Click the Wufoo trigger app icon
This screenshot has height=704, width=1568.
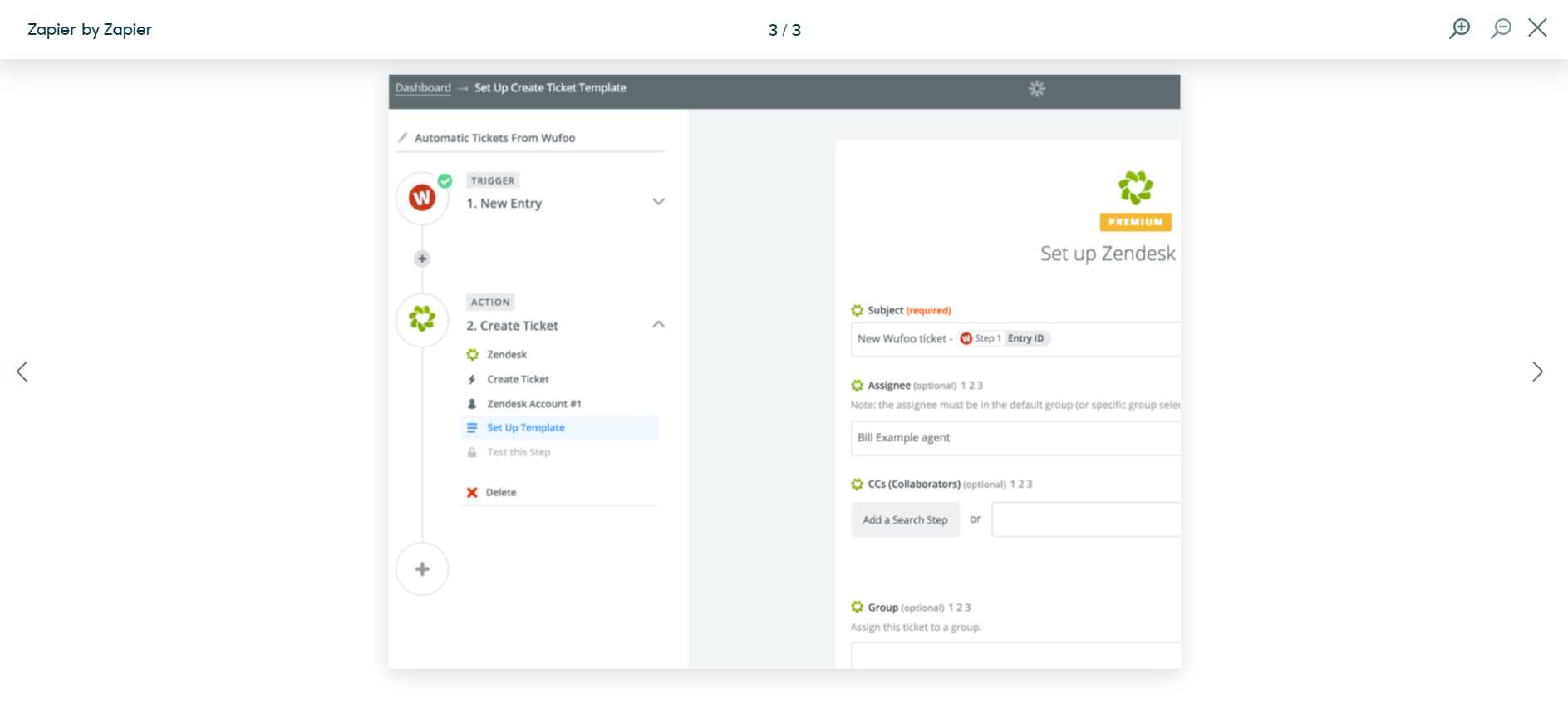pyautogui.click(x=422, y=198)
